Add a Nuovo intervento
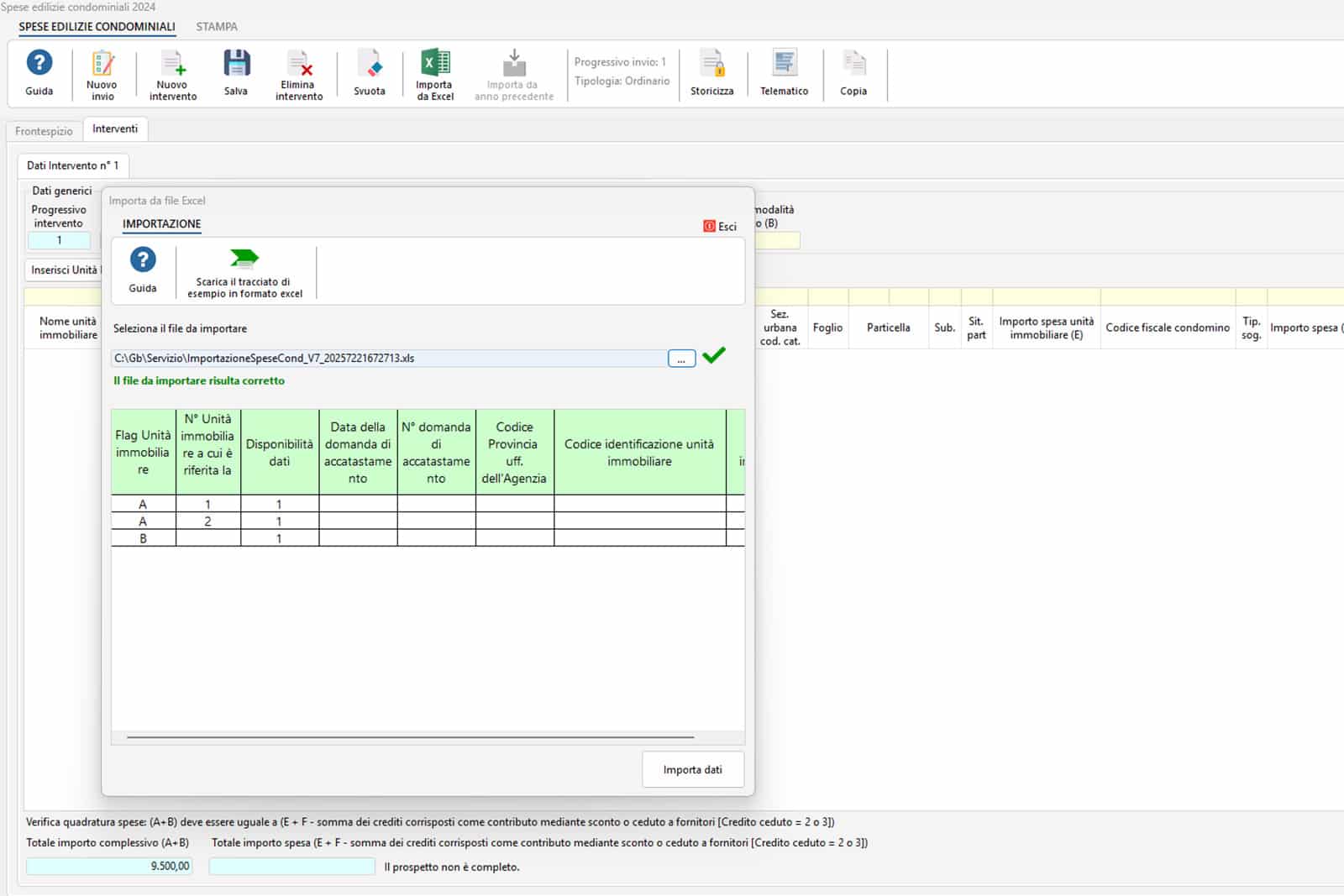1344x896 pixels. click(x=171, y=74)
